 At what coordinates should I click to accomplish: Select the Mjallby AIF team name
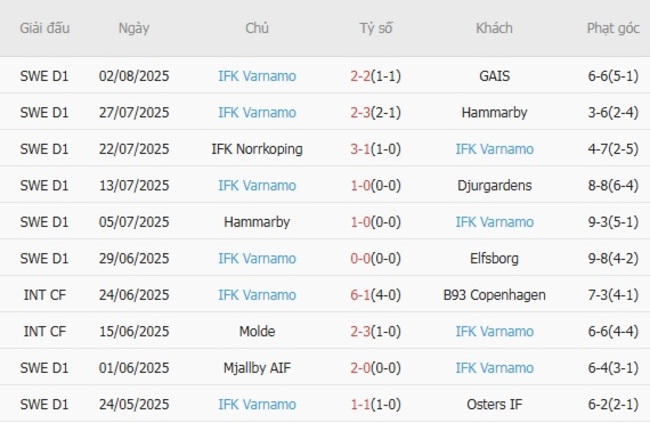pyautogui.click(x=257, y=368)
